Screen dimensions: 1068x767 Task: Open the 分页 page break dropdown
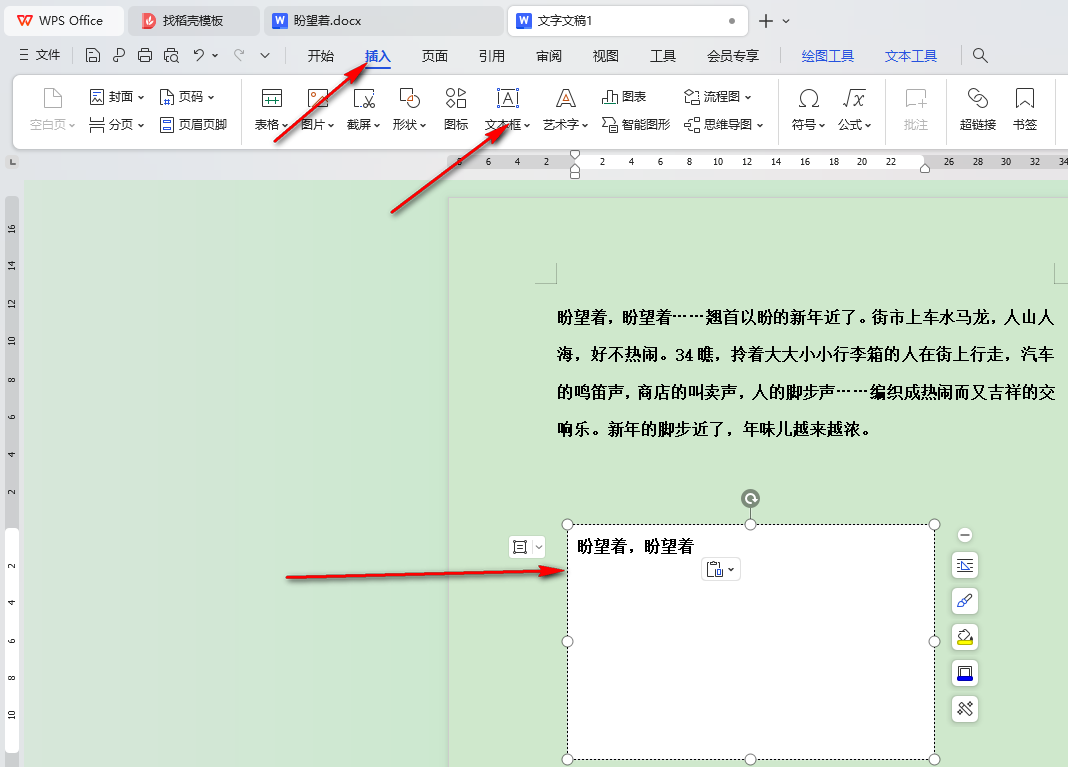coord(117,125)
